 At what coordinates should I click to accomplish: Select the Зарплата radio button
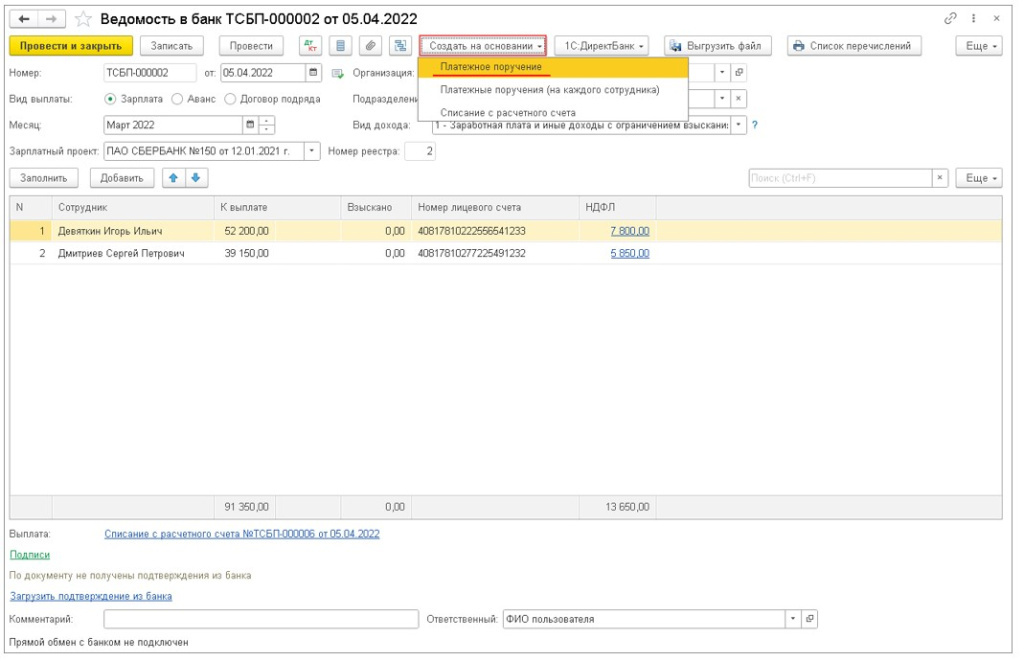111,99
